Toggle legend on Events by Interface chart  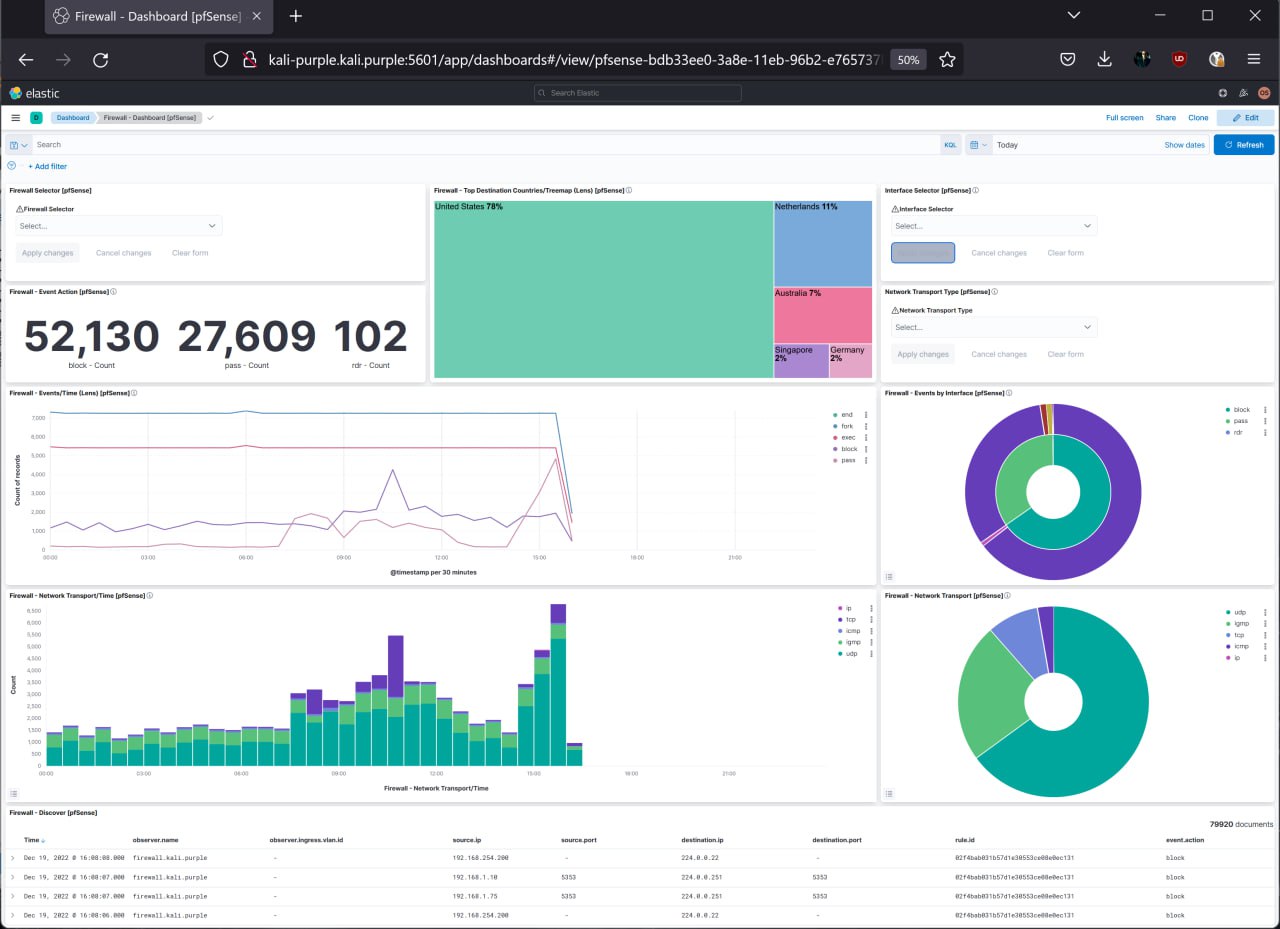click(889, 577)
